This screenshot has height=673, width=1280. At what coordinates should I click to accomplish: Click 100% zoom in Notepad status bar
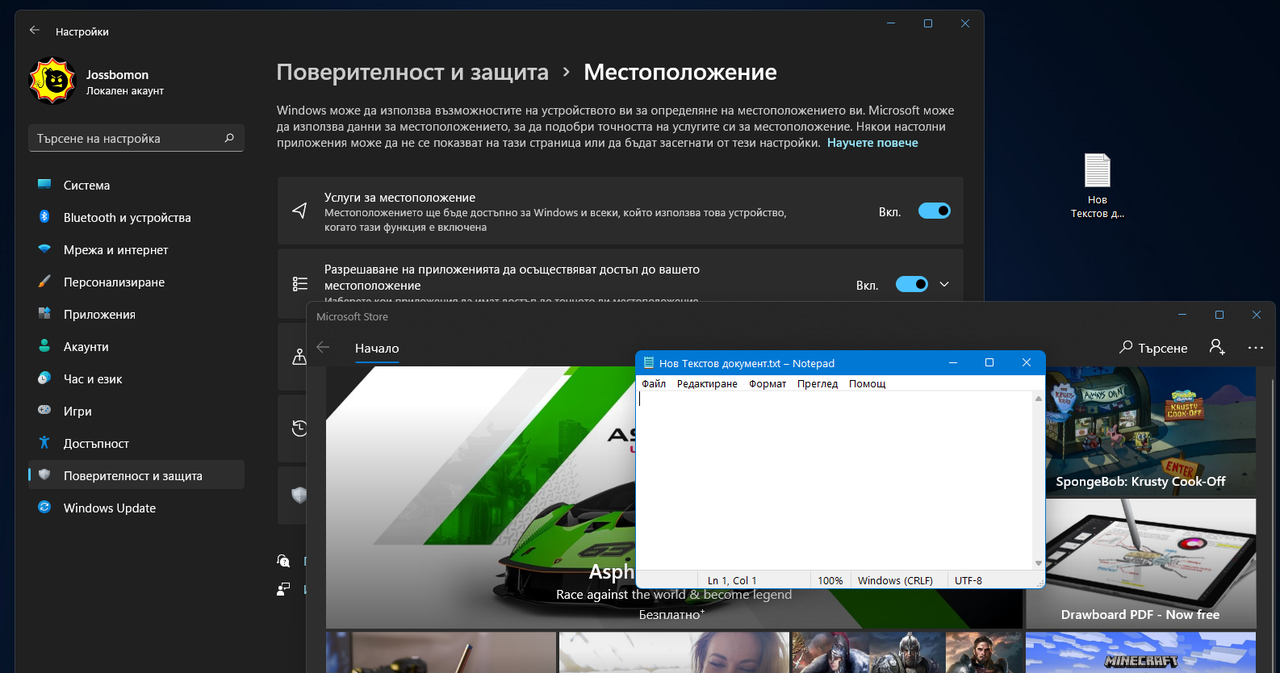[x=830, y=580]
